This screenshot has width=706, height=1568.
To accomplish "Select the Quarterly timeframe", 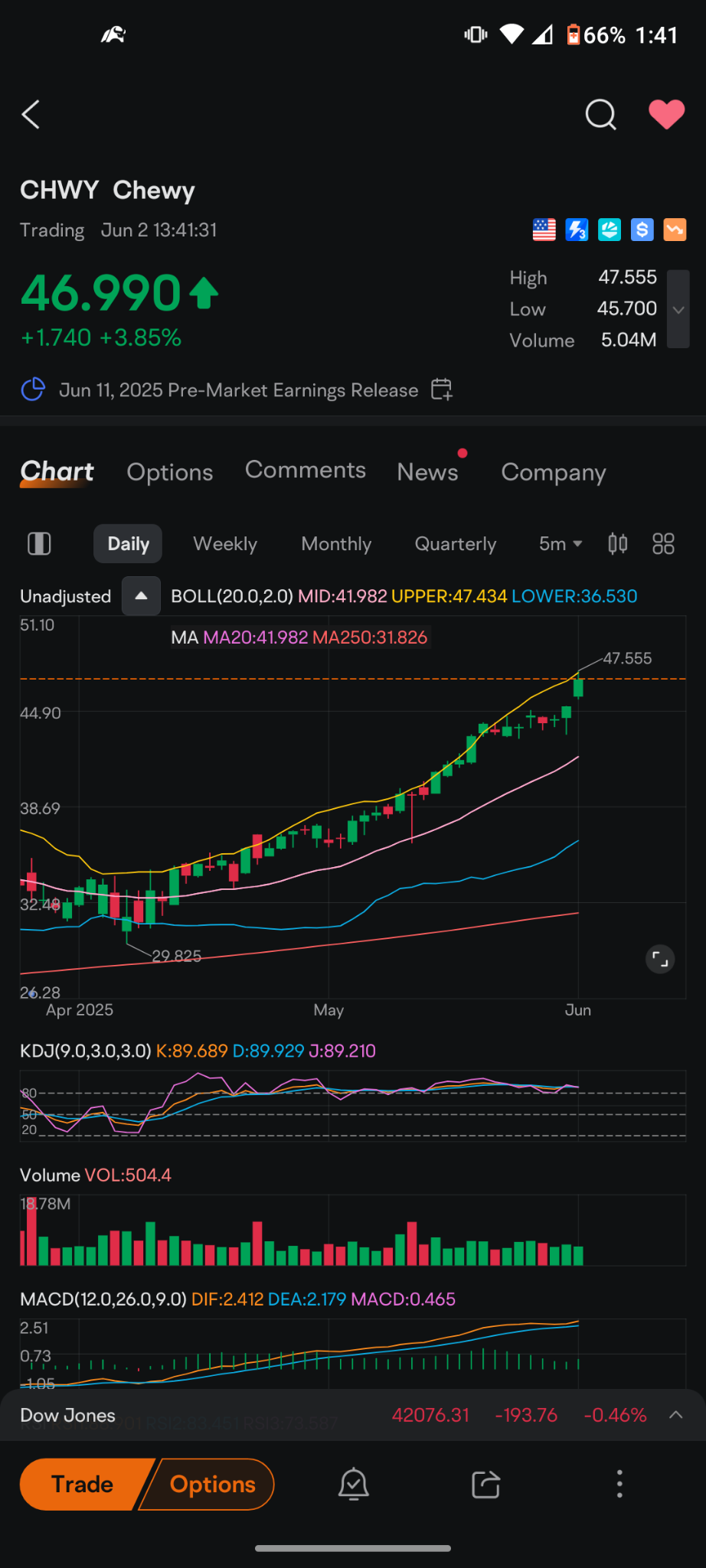I will (x=456, y=544).
